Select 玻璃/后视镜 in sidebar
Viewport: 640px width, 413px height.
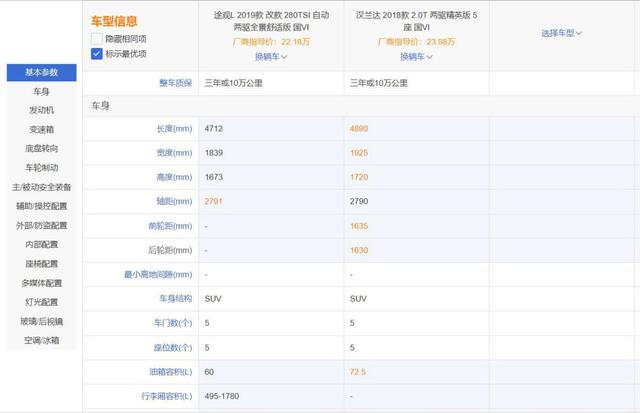[x=42, y=321]
